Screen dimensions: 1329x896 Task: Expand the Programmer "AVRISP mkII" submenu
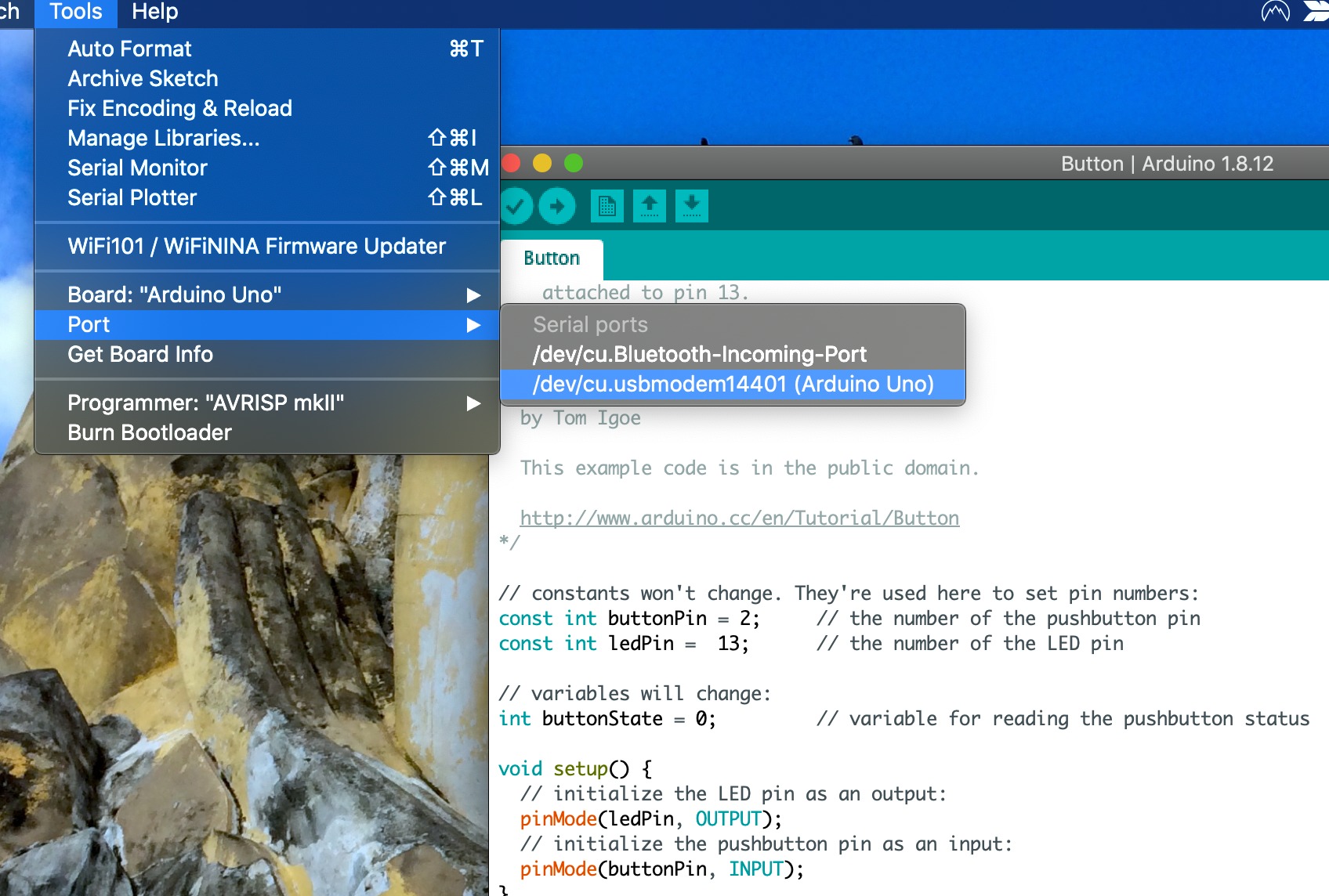click(x=473, y=403)
